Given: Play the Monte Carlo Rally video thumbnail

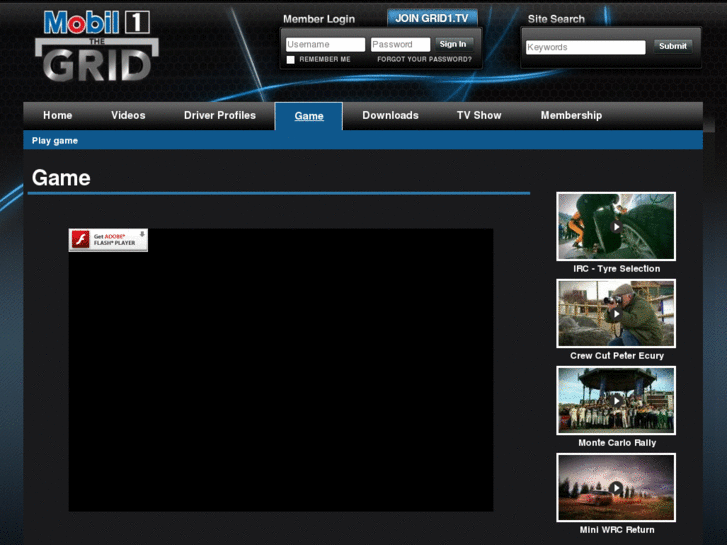Looking at the screenshot, I should 616,401.
